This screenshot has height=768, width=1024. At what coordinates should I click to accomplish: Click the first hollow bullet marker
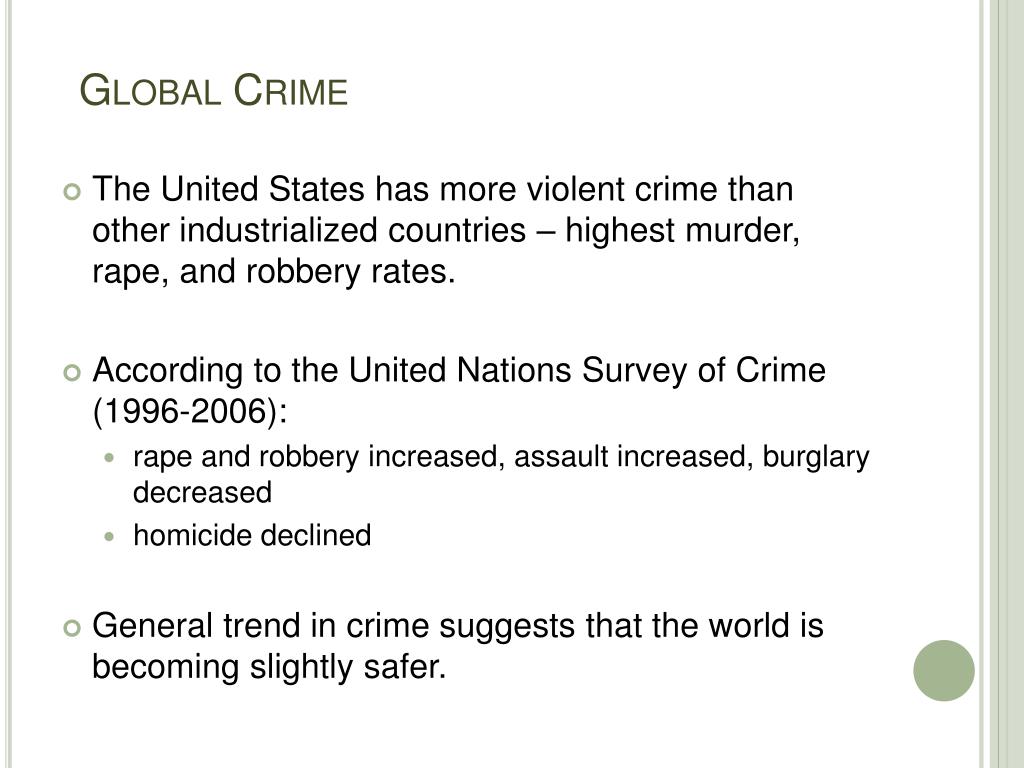(72, 192)
